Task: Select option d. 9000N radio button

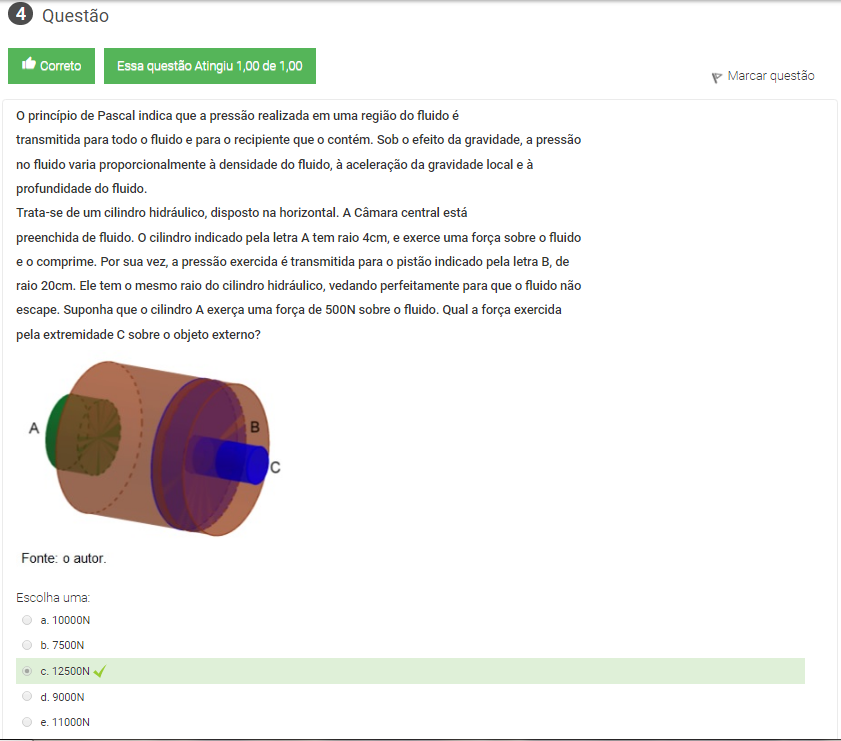Action: coord(27,696)
